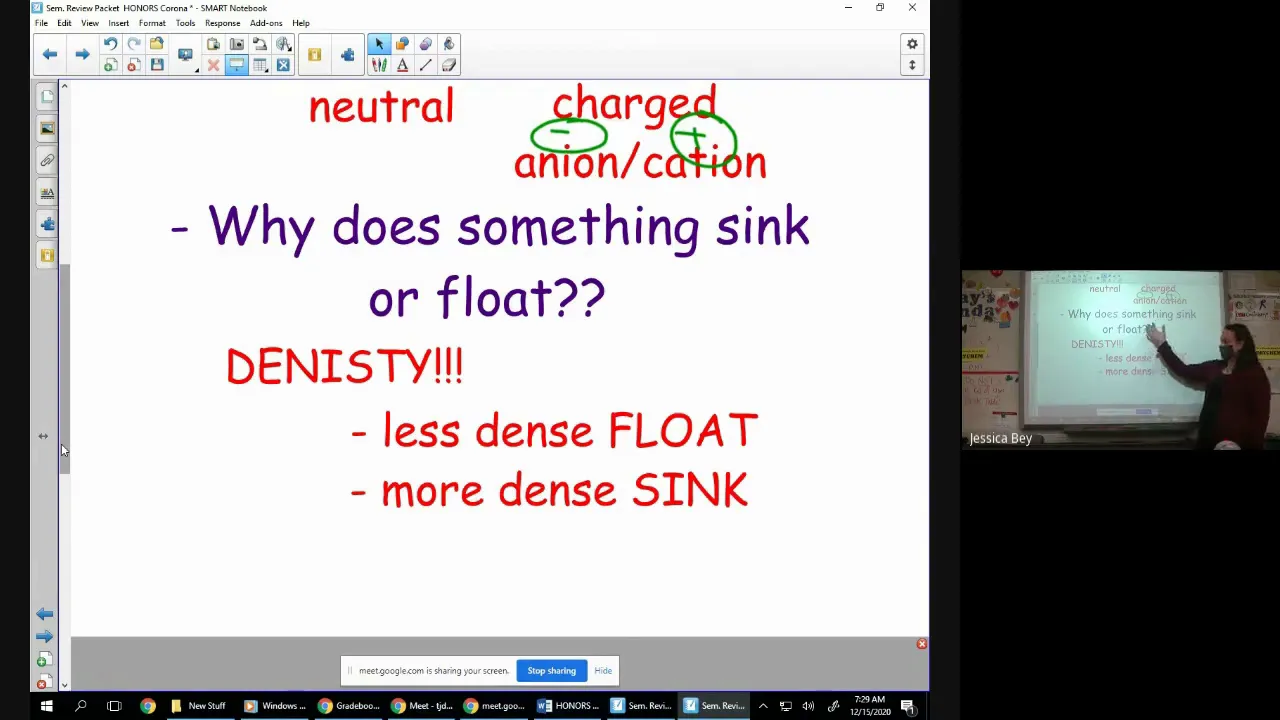Click the Paste clipboard icon

click(x=213, y=44)
